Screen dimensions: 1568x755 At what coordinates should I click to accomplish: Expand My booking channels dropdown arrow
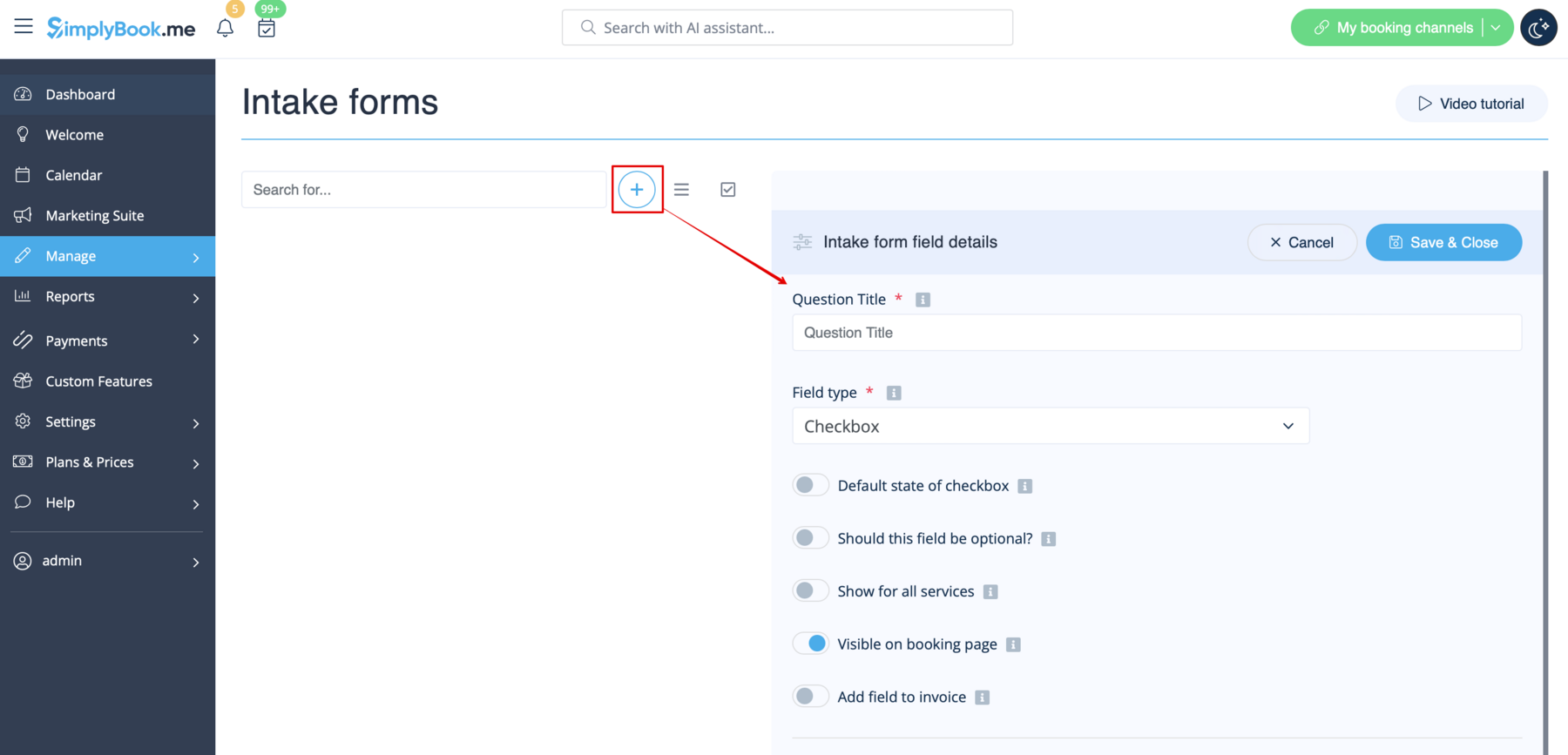[x=1496, y=28]
